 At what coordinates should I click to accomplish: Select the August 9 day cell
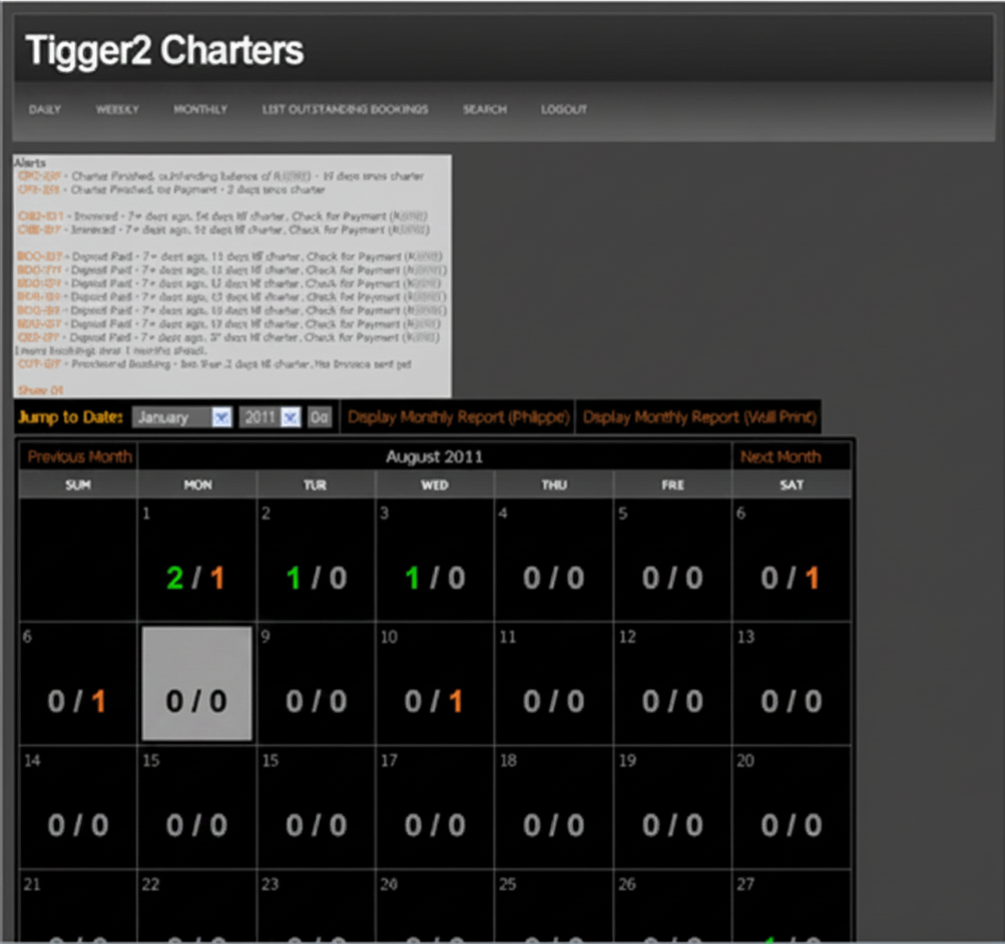[x=316, y=684]
